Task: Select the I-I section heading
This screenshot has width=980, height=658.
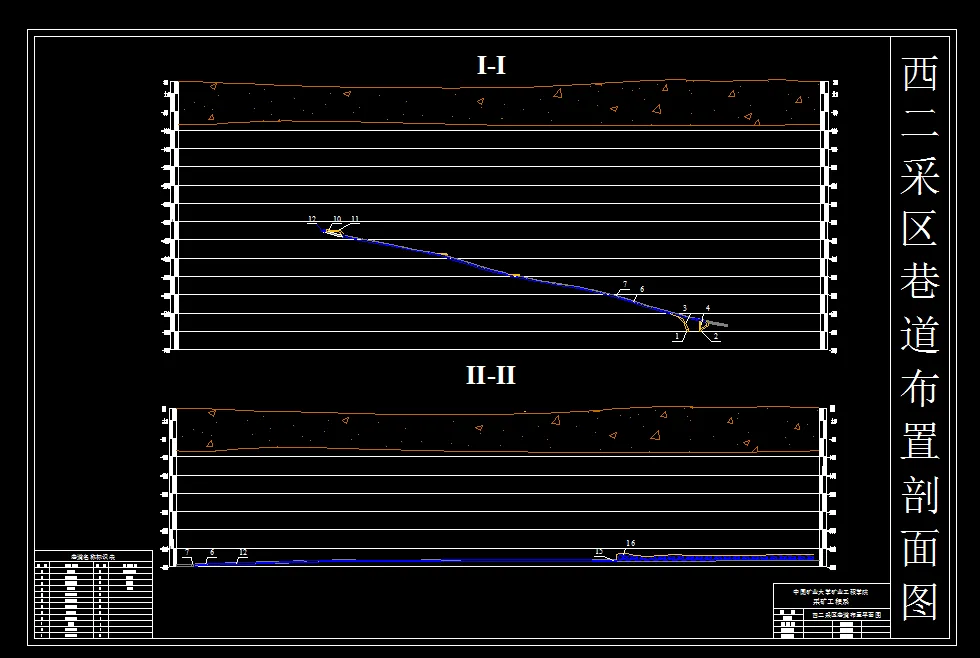Action: pos(491,65)
